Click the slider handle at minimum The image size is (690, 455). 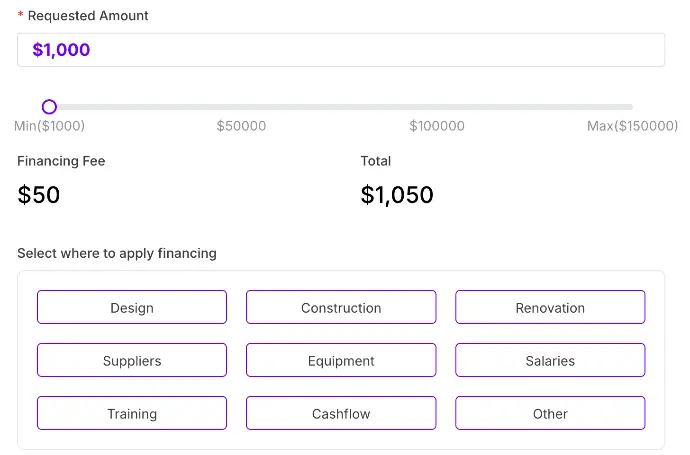coord(49,107)
